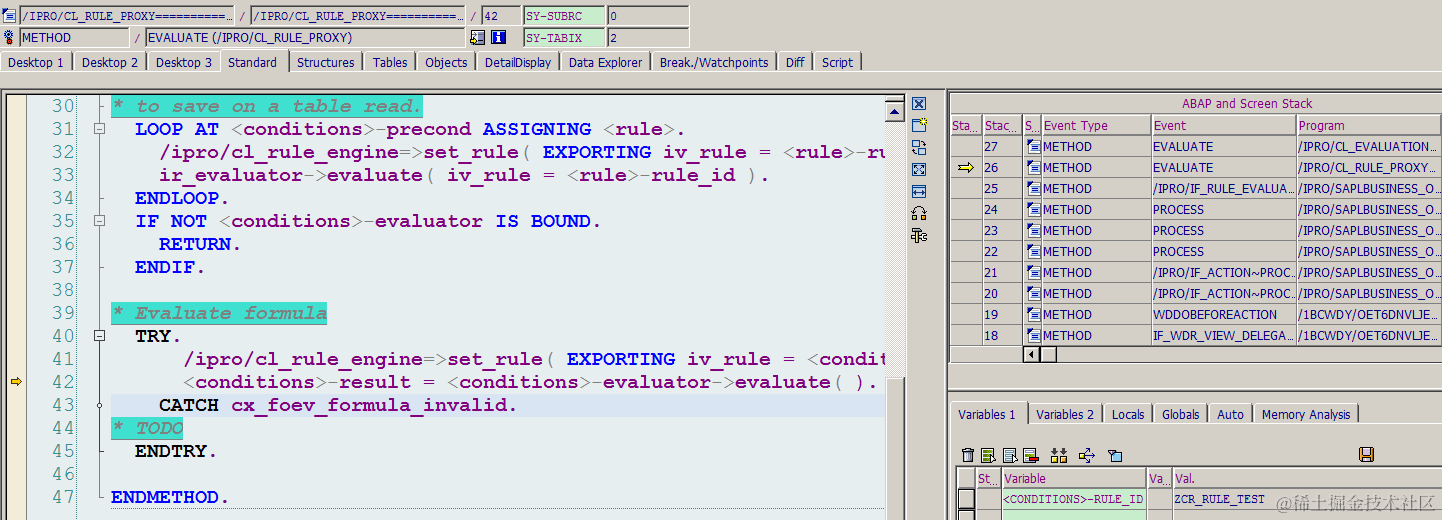Open the Data Explorer tab
This screenshot has width=1442, height=520.
click(606, 62)
